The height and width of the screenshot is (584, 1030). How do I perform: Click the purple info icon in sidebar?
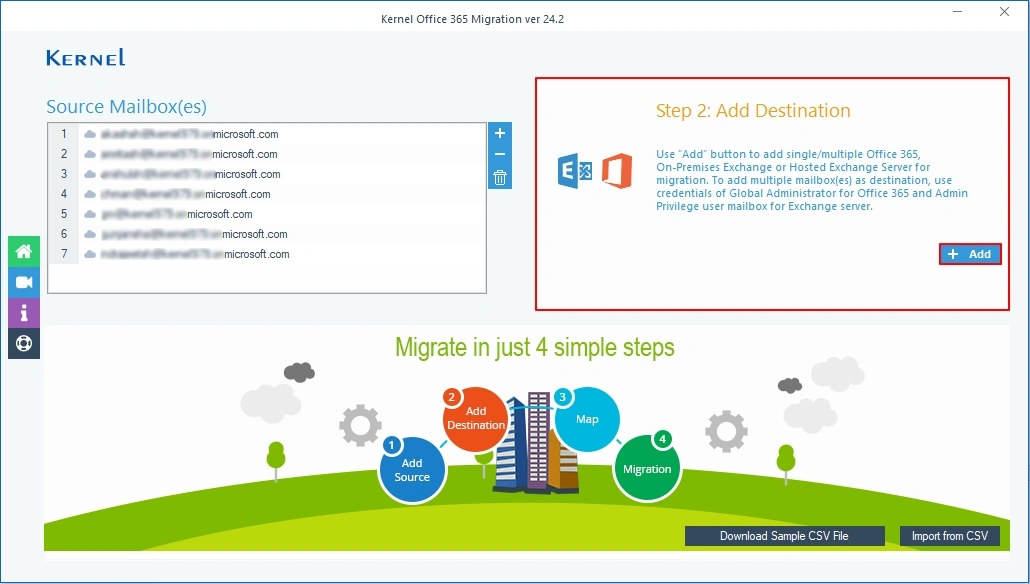23,313
